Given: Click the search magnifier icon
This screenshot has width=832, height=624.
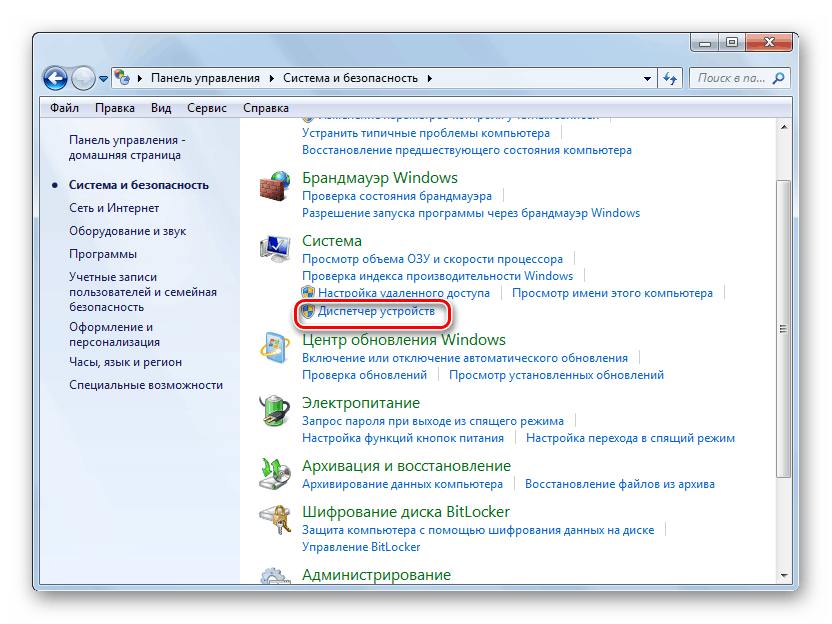Looking at the screenshot, I should (x=778, y=78).
